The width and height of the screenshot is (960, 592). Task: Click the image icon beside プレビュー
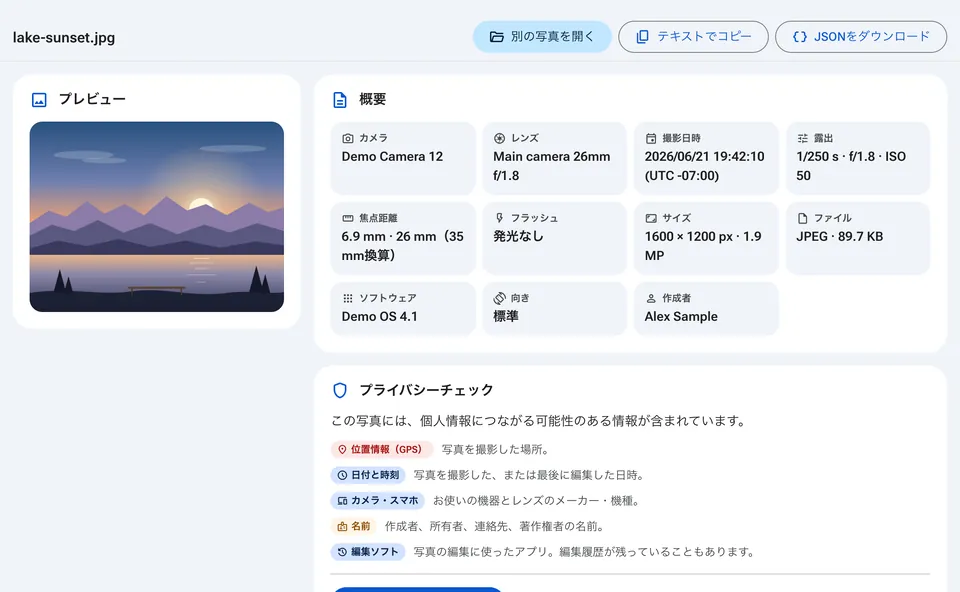(x=39, y=100)
